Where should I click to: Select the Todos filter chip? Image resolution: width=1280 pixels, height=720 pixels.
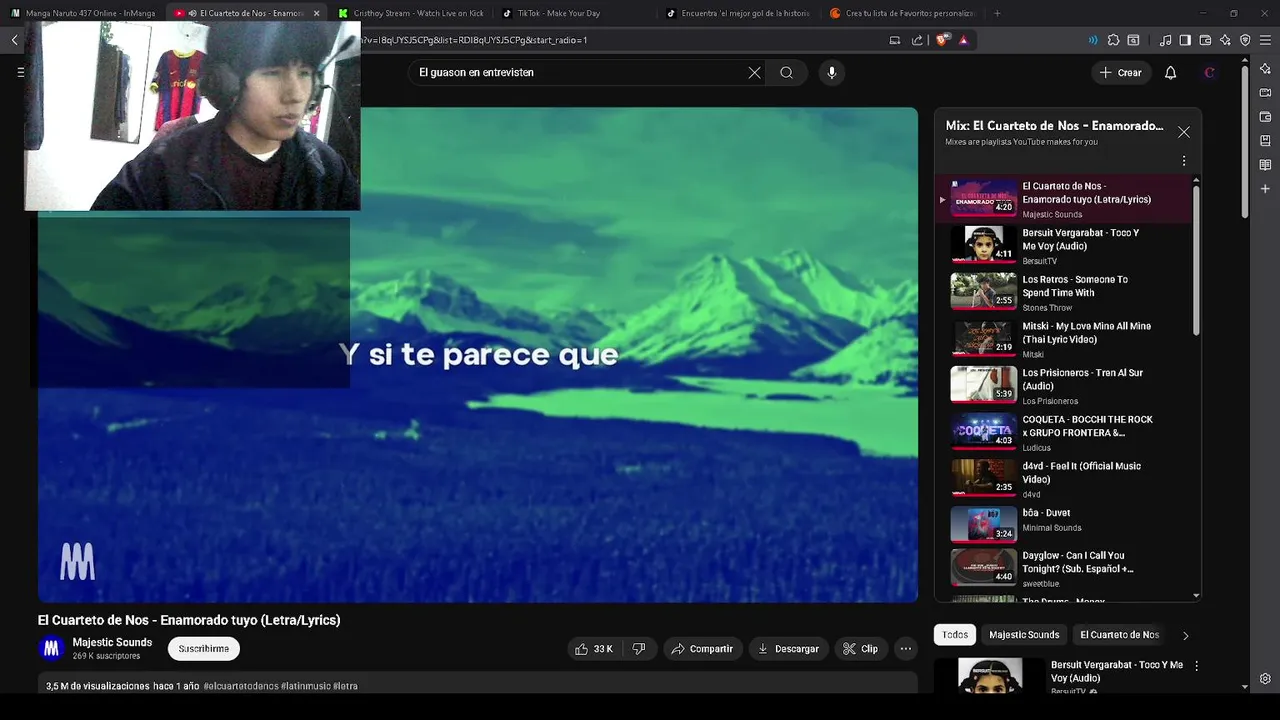click(955, 635)
